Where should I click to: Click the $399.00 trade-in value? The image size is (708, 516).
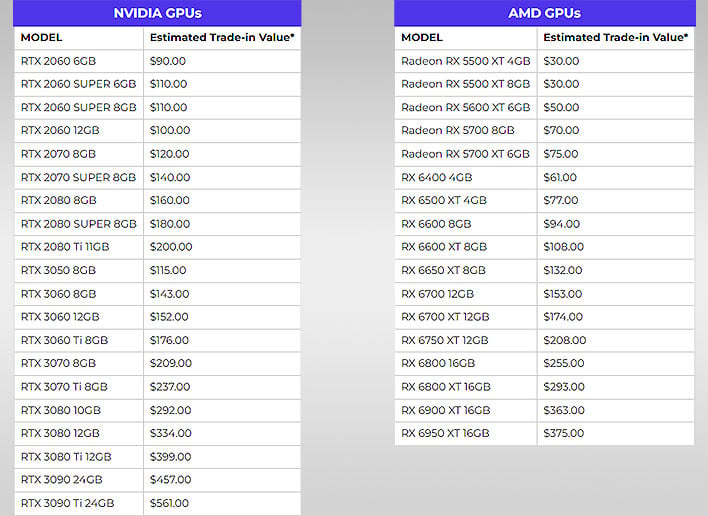coord(171,457)
